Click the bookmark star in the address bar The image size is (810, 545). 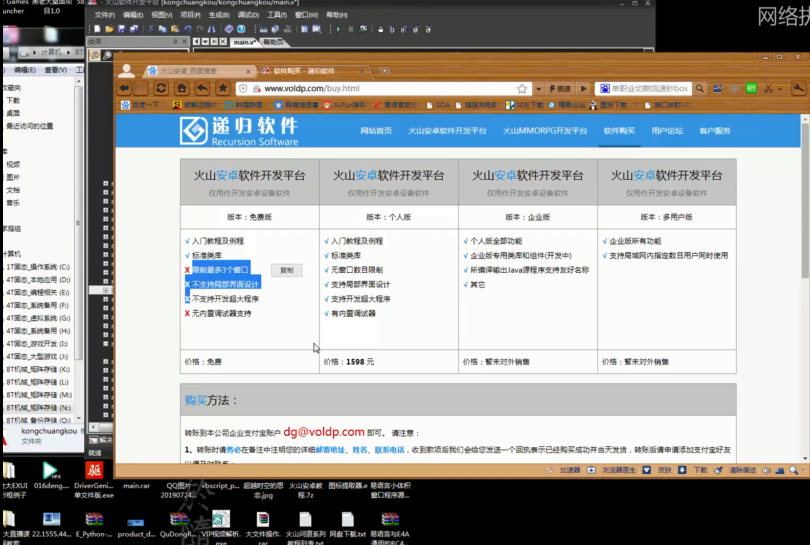(x=521, y=88)
